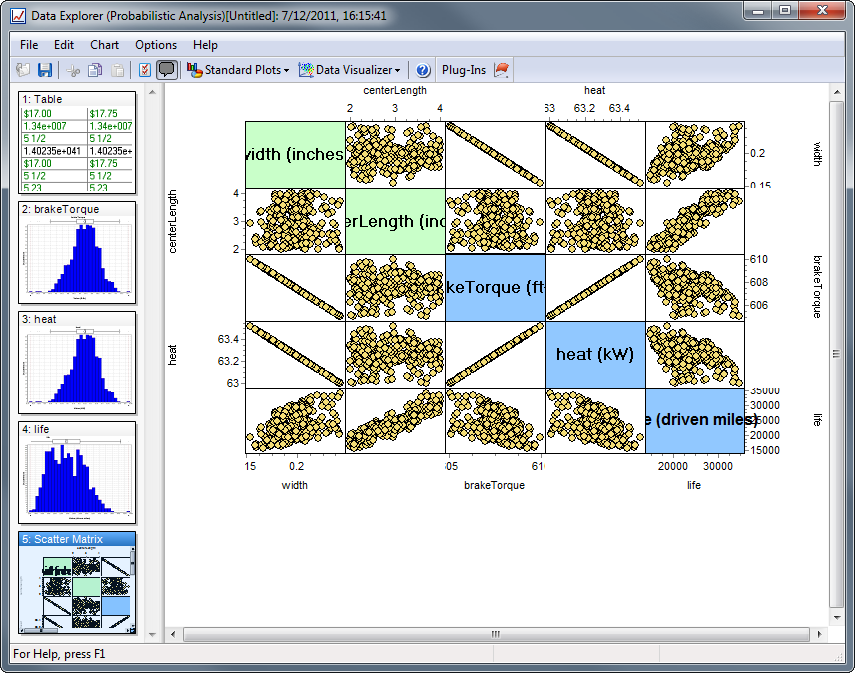Click the blue heat (kW) diagonal cell
Image resolution: width=855 pixels, height=673 pixels.
595,354
